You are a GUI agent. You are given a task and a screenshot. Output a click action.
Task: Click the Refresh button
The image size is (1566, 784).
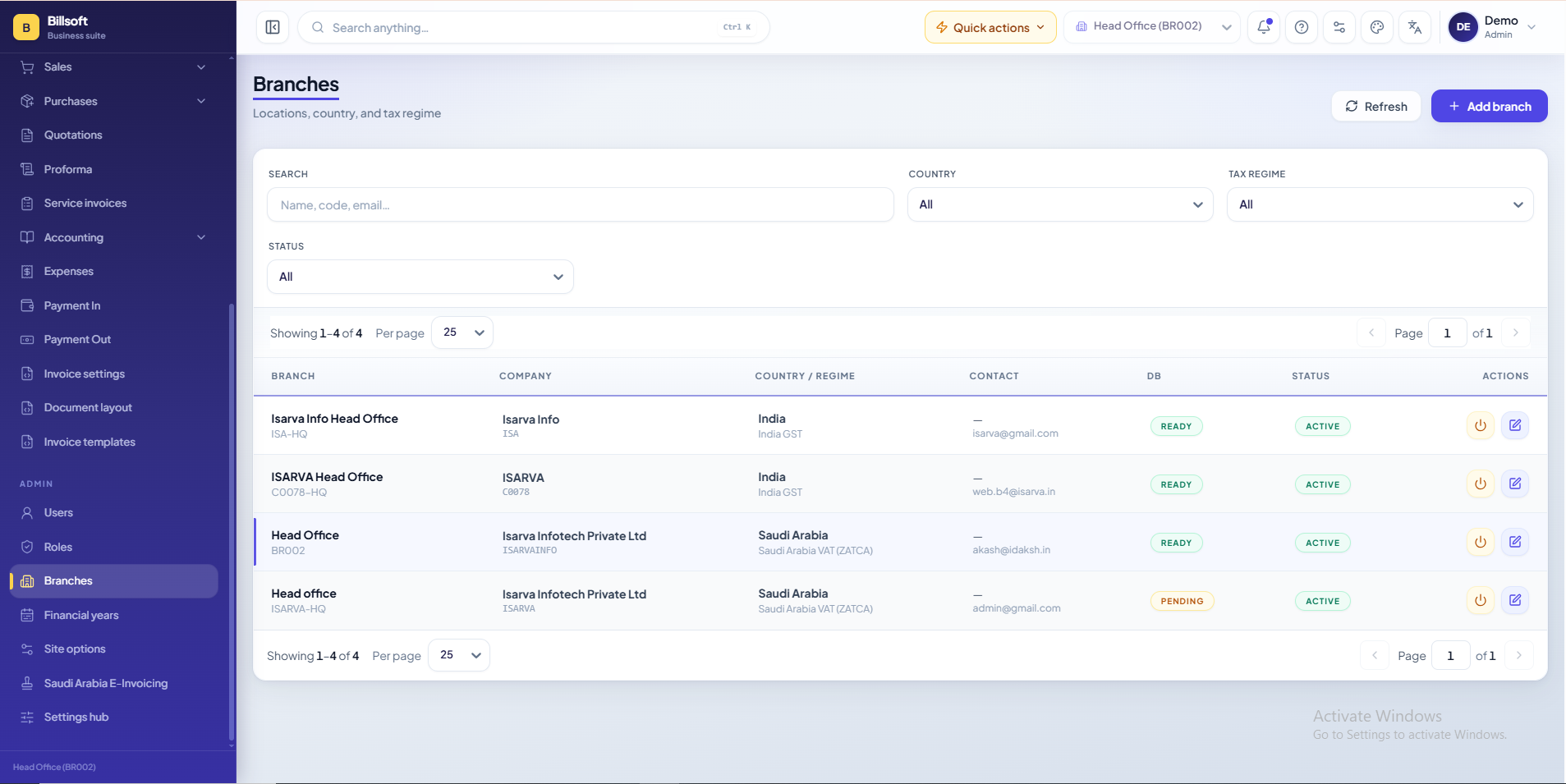pos(1376,106)
